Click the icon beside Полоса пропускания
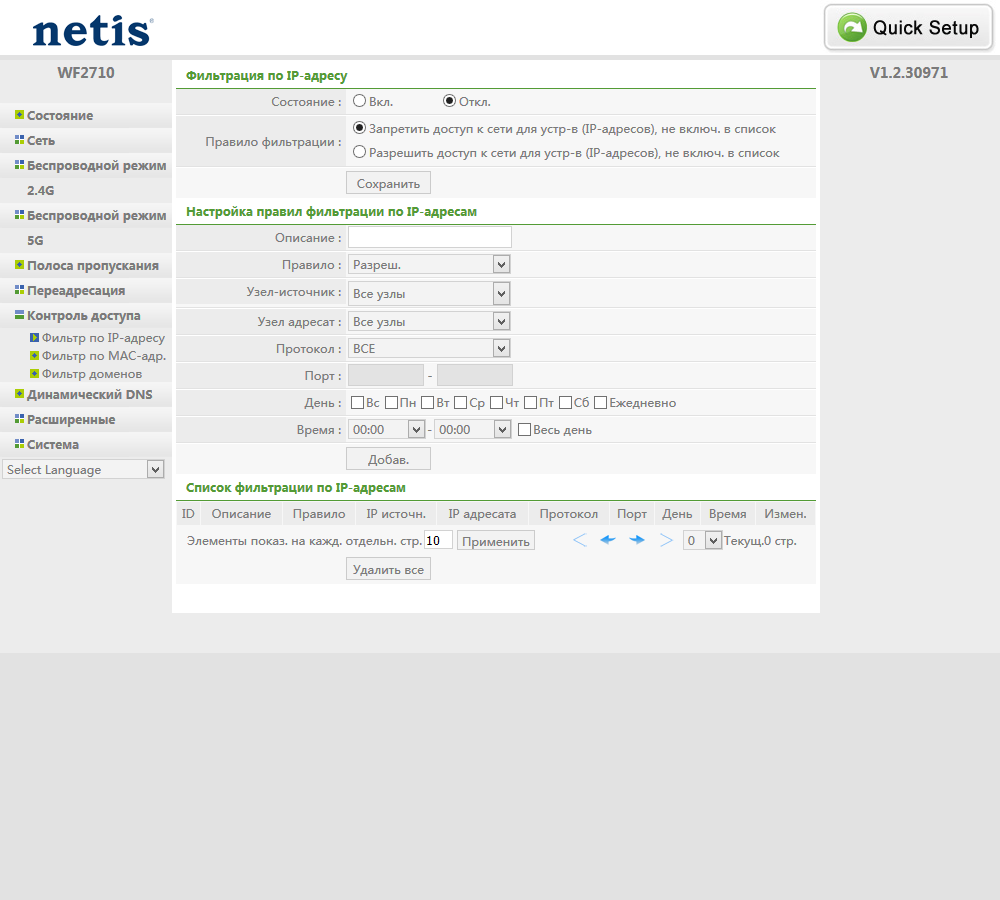The height and width of the screenshot is (900, 1000). (x=20, y=265)
